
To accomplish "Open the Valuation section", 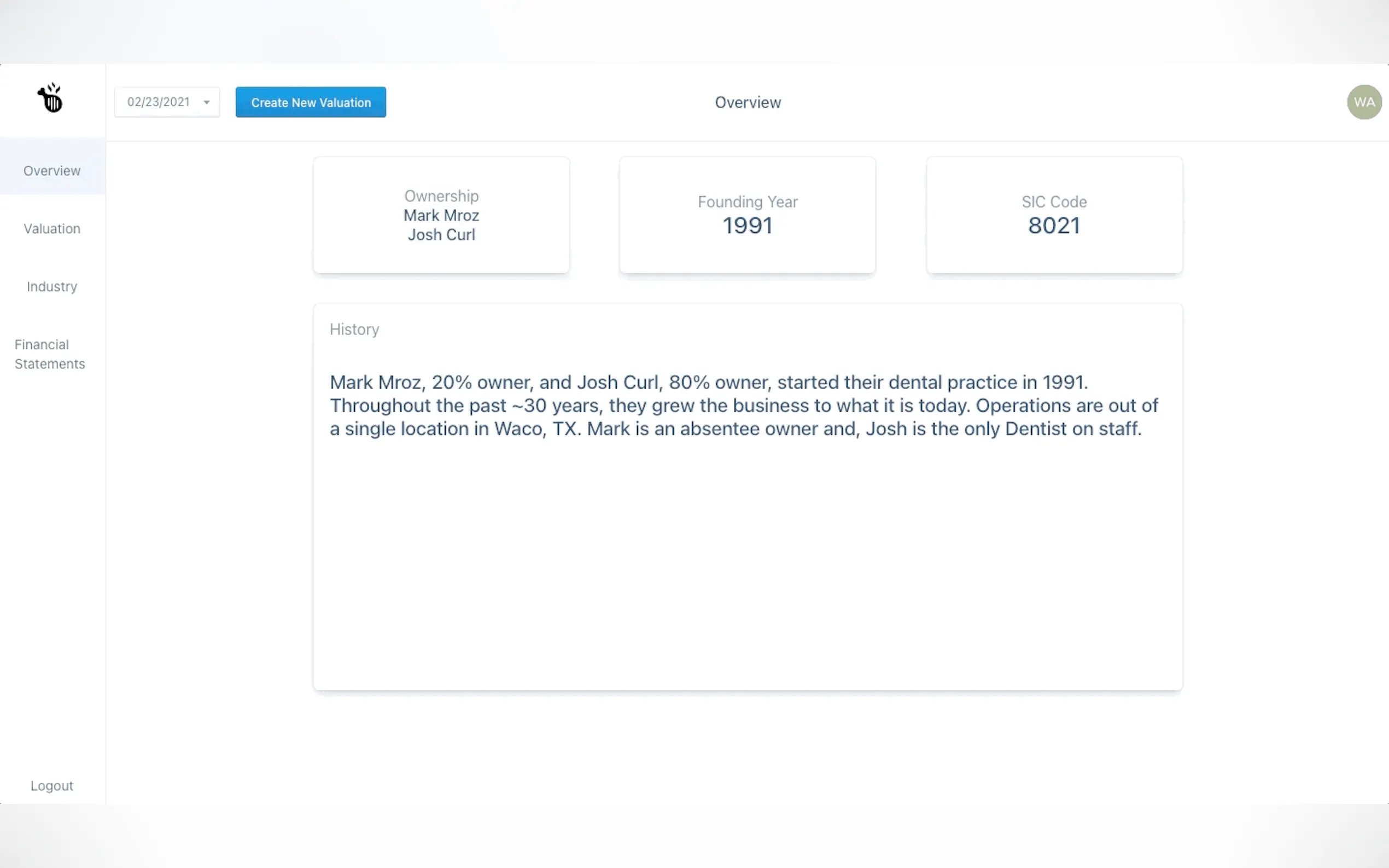I will click(52, 228).
